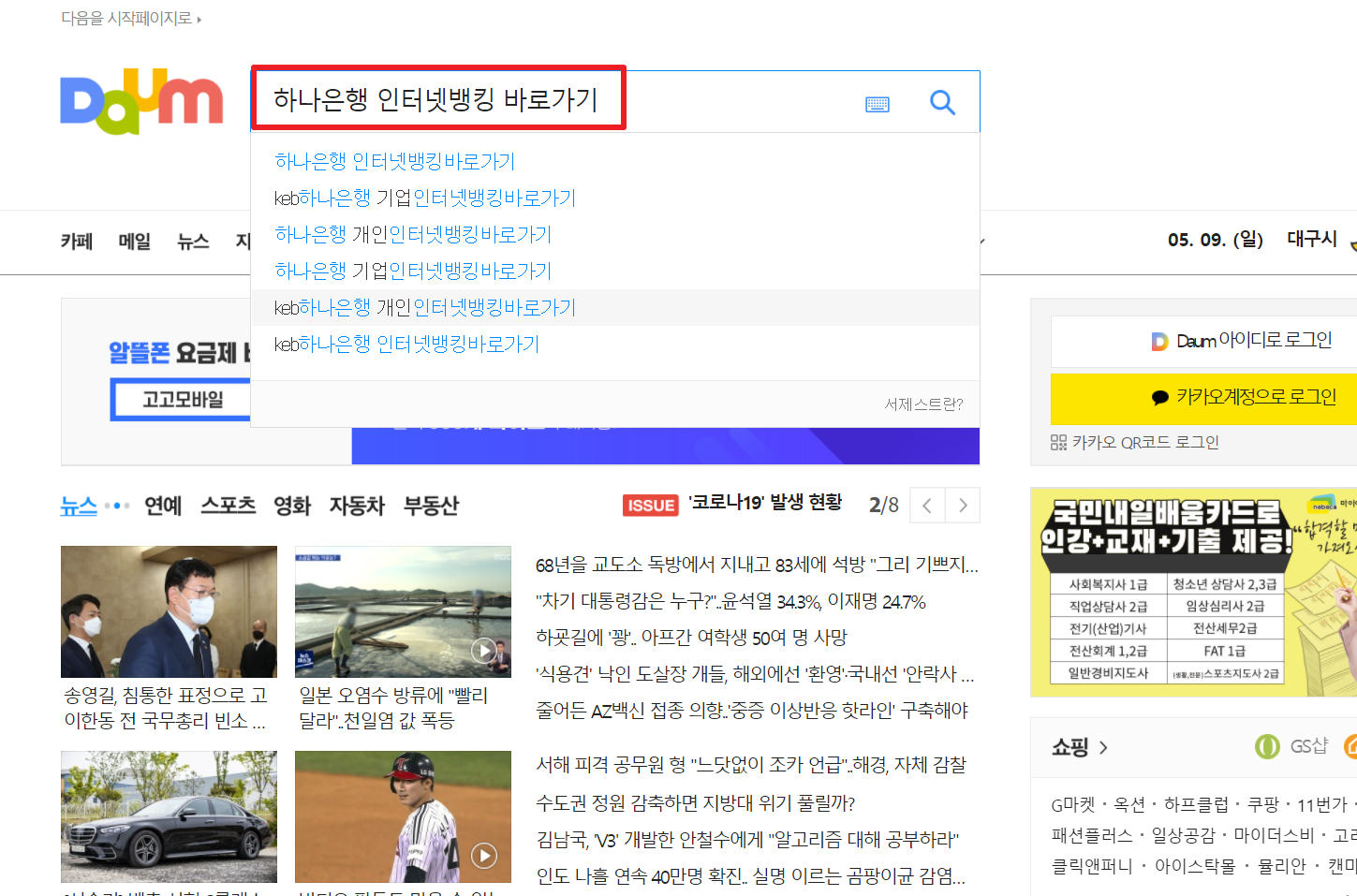The image size is (1357, 896).
Task: Click the Daum logo
Action: 141,101
